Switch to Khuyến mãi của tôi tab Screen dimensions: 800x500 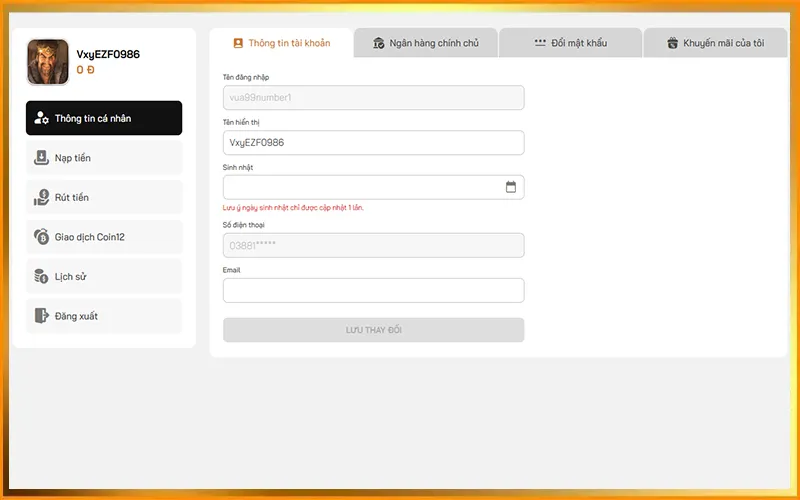pyautogui.click(x=715, y=43)
